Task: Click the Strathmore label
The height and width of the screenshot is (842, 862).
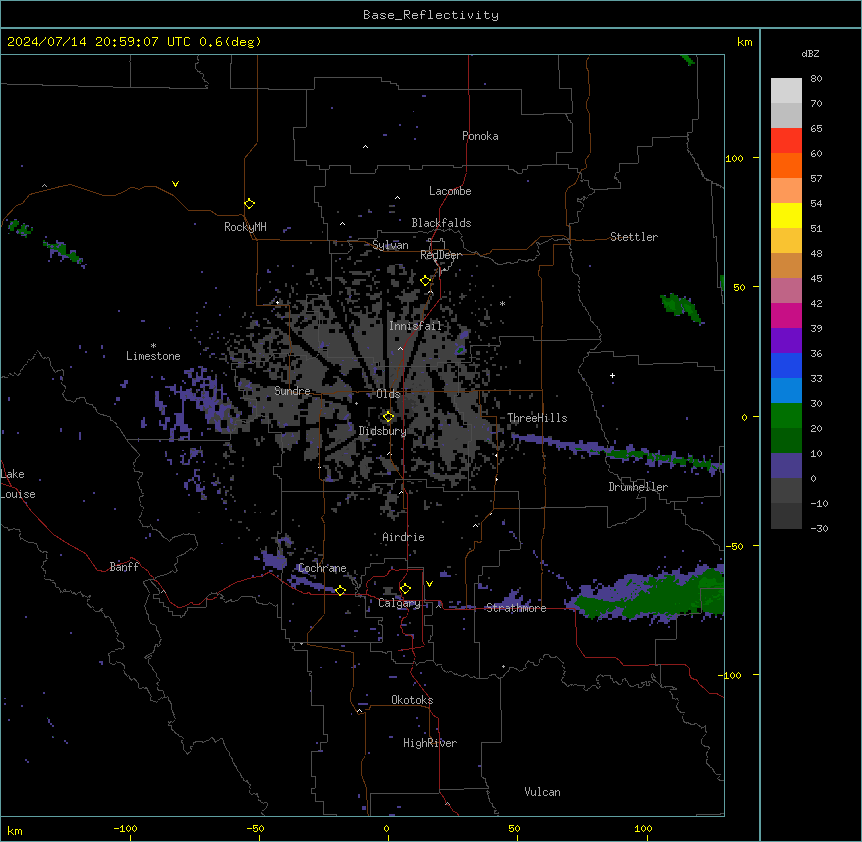Action: tap(516, 608)
